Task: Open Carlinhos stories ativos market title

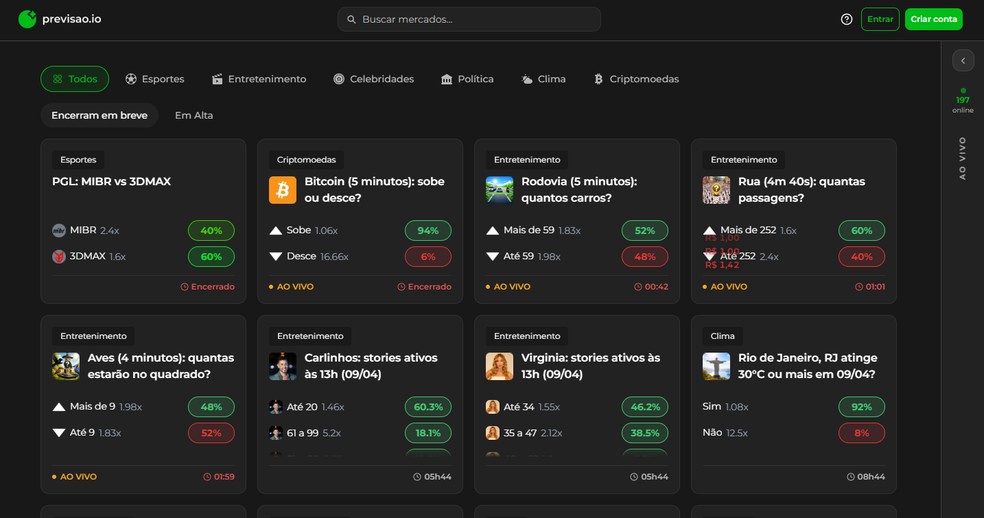Action: coord(371,366)
